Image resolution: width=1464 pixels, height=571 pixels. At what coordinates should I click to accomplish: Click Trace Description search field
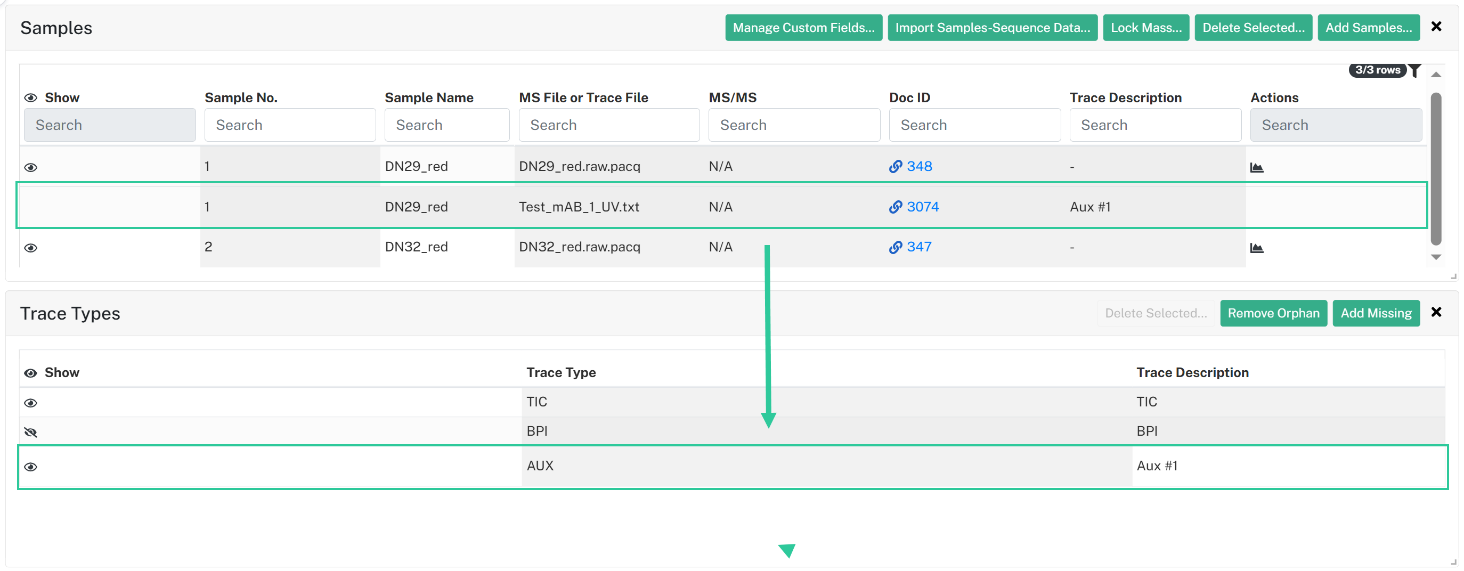(1156, 125)
